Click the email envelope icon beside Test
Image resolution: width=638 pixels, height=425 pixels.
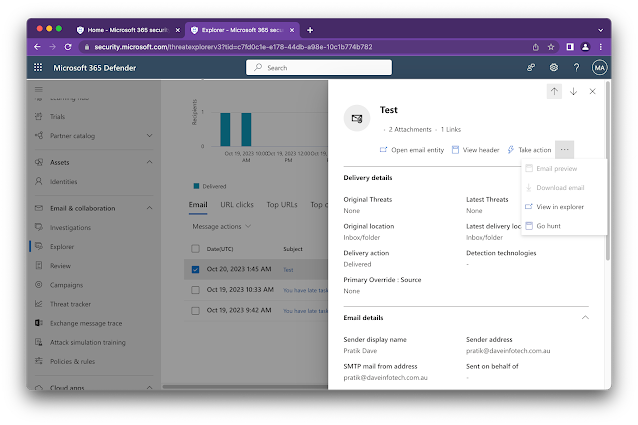point(357,118)
